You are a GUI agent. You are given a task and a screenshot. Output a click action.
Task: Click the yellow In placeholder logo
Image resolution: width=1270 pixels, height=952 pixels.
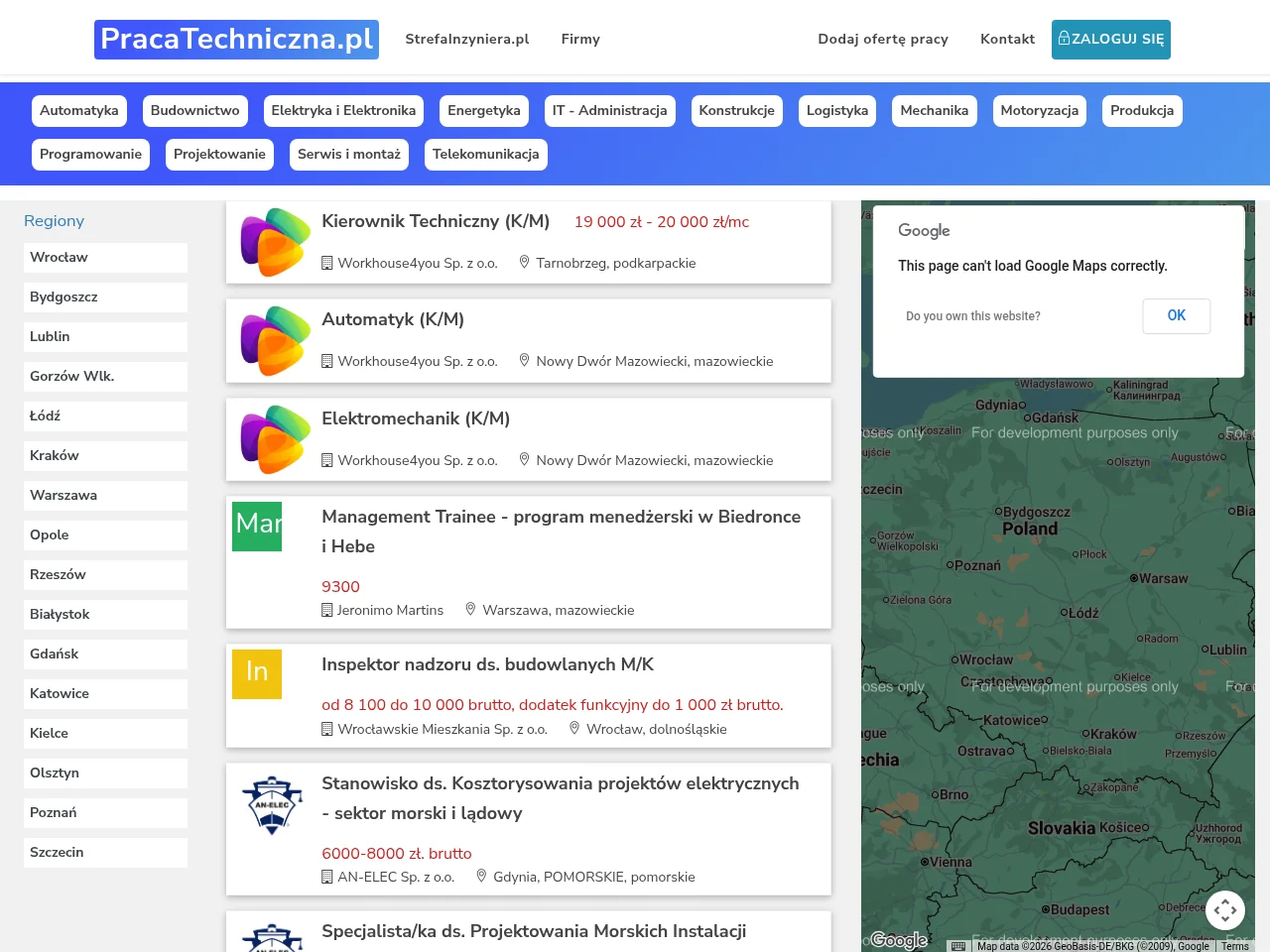tap(257, 674)
